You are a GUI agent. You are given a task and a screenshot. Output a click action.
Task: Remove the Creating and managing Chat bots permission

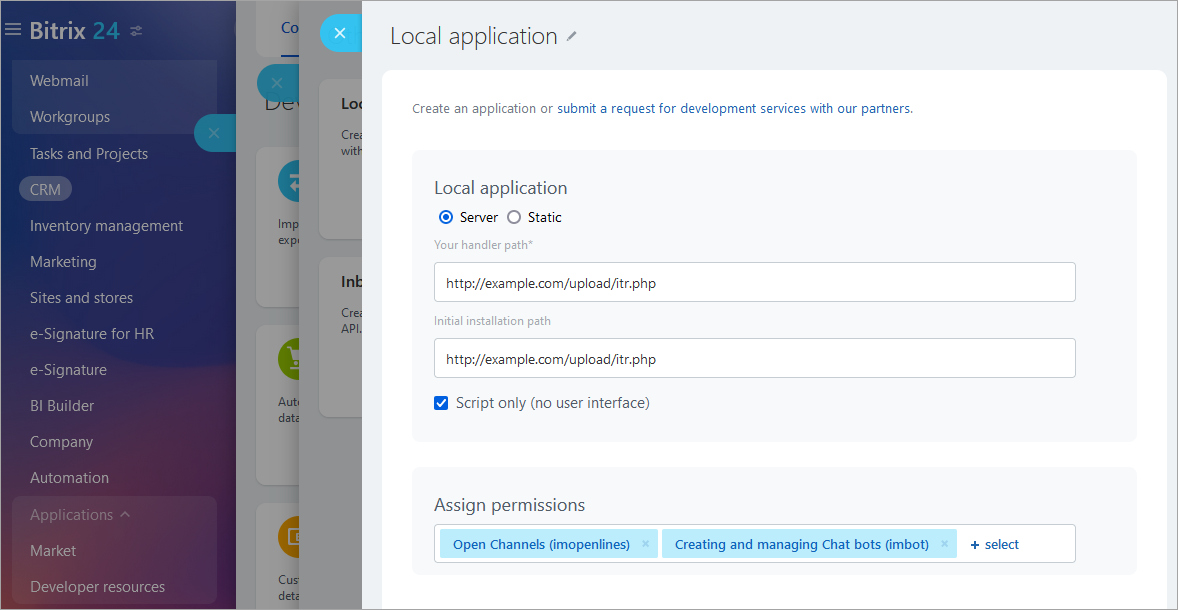click(x=943, y=543)
